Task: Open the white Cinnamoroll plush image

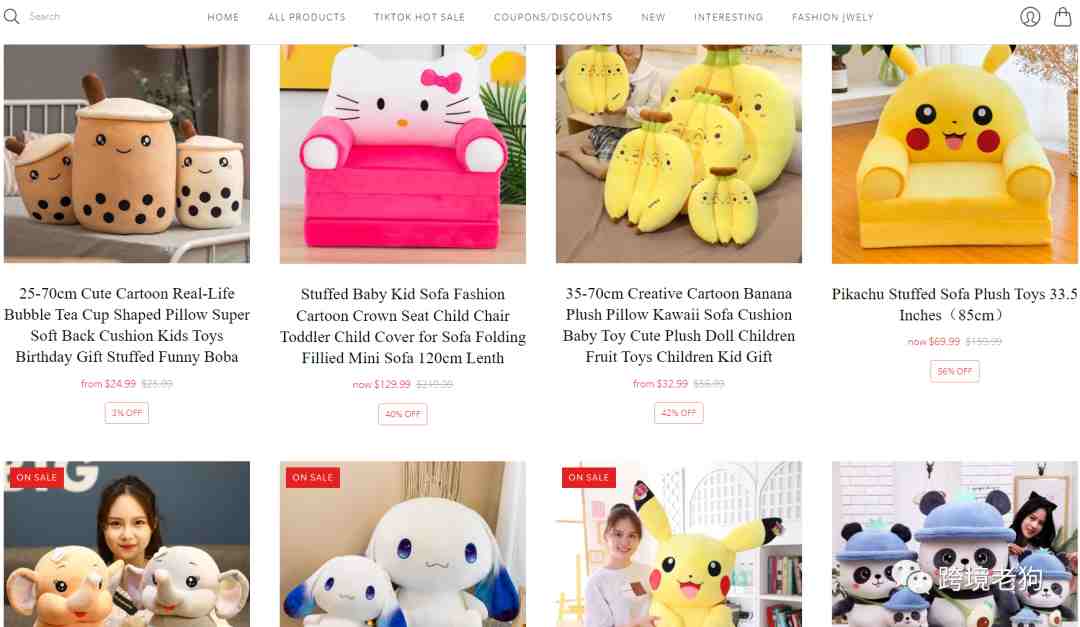Action: (402, 544)
